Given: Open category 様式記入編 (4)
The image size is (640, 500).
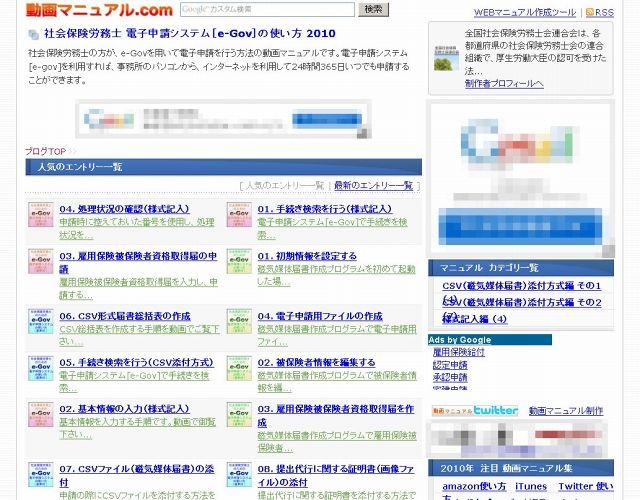Looking at the screenshot, I should click(x=474, y=319).
